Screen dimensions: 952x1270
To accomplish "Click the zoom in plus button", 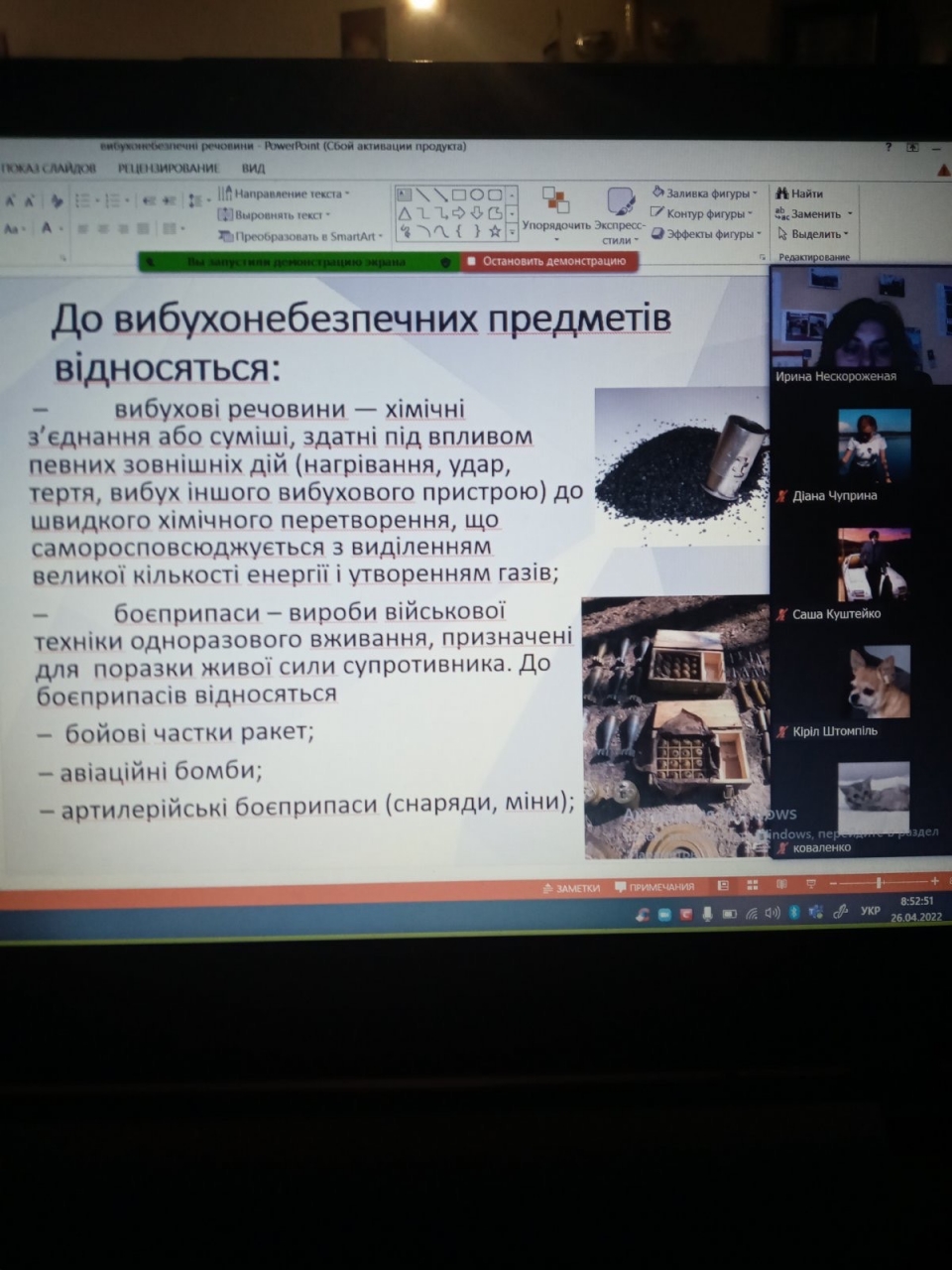I will (x=934, y=880).
